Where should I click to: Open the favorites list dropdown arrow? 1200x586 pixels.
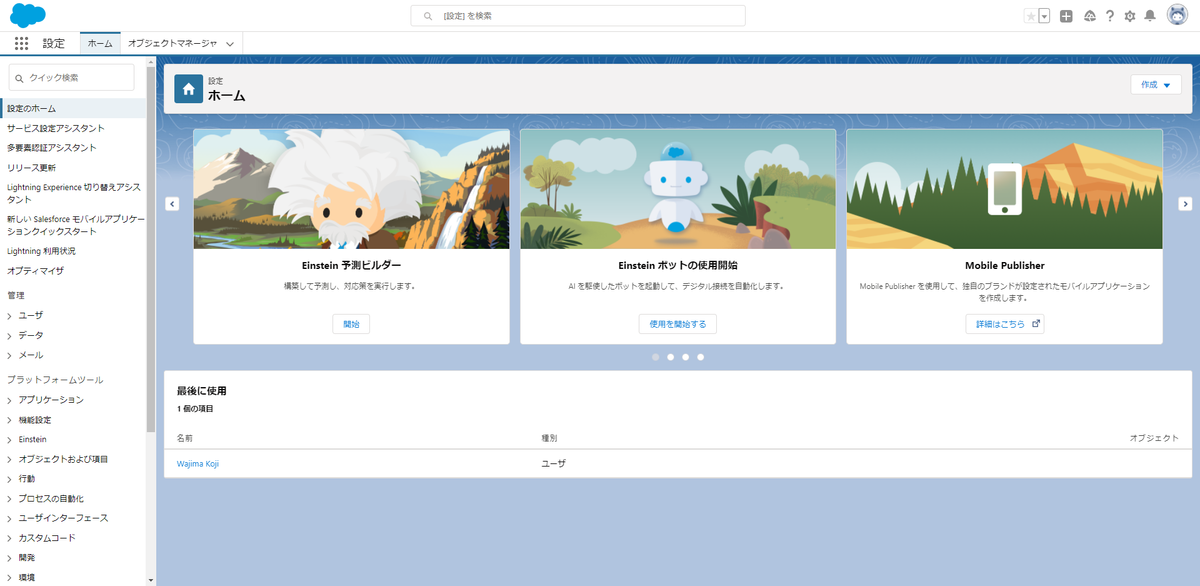(1044, 16)
